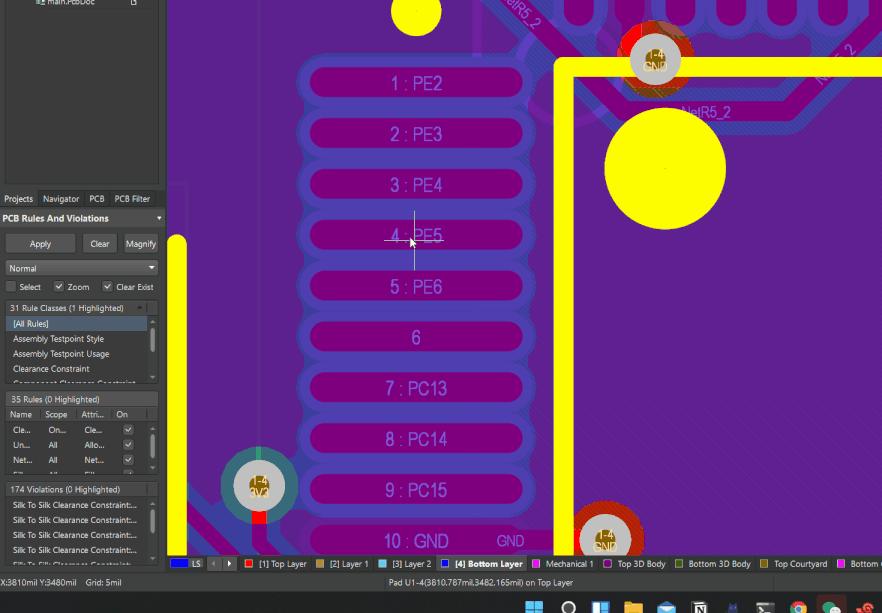The image size is (882, 613).
Task: Select [All Rules] in rule classes list
Action: pos(76,323)
